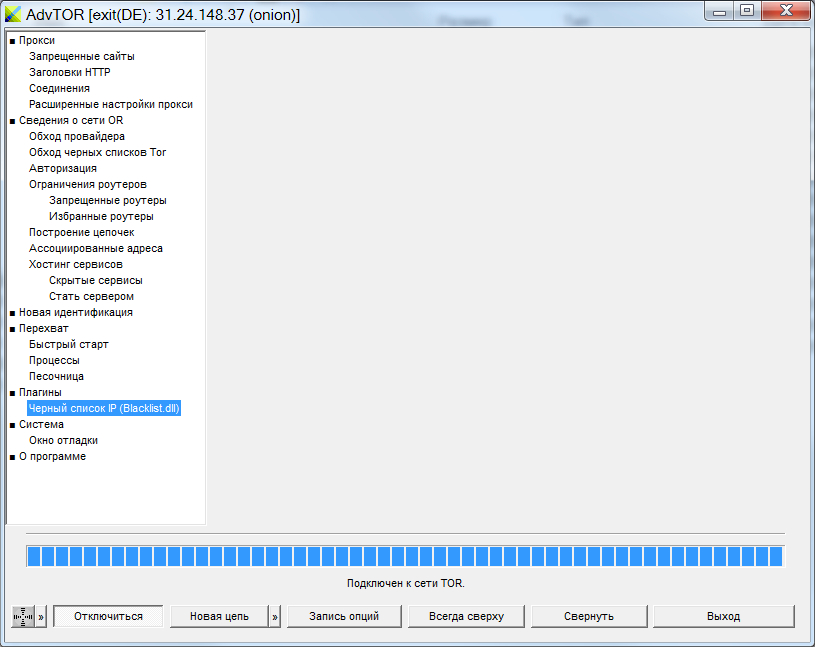
Task: Toggle the Всегда сверху button
Action: coord(466,616)
